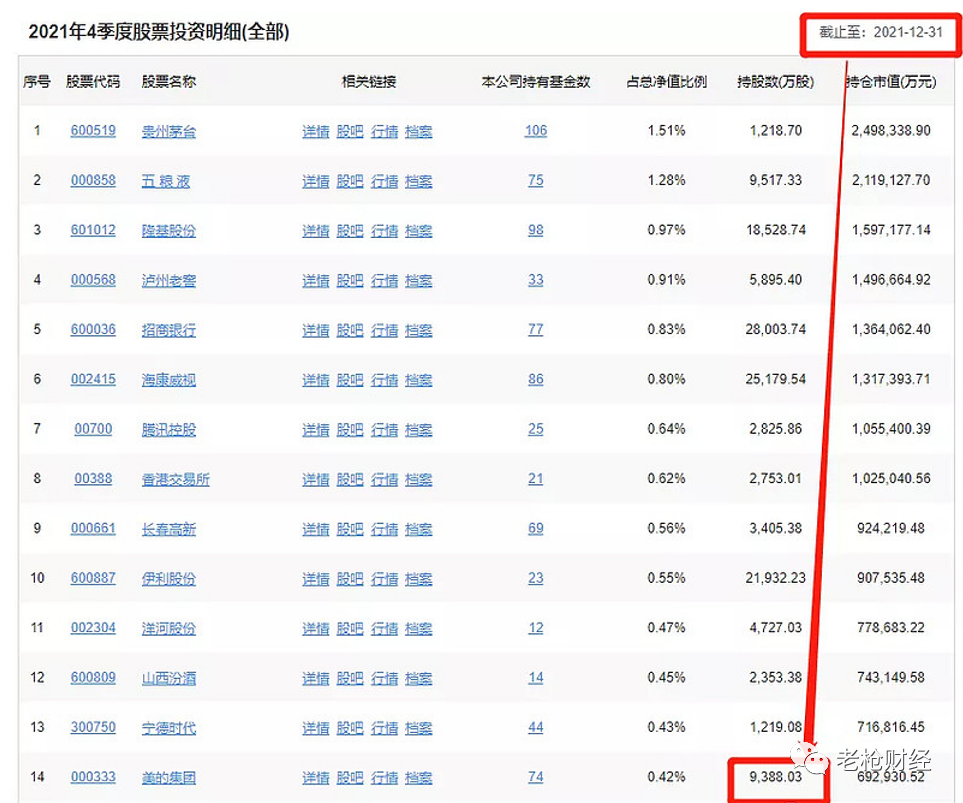This screenshot has width=963, height=803.
Task: Open 档案 link in 隆基股份 row
Action: pyautogui.click(x=419, y=231)
